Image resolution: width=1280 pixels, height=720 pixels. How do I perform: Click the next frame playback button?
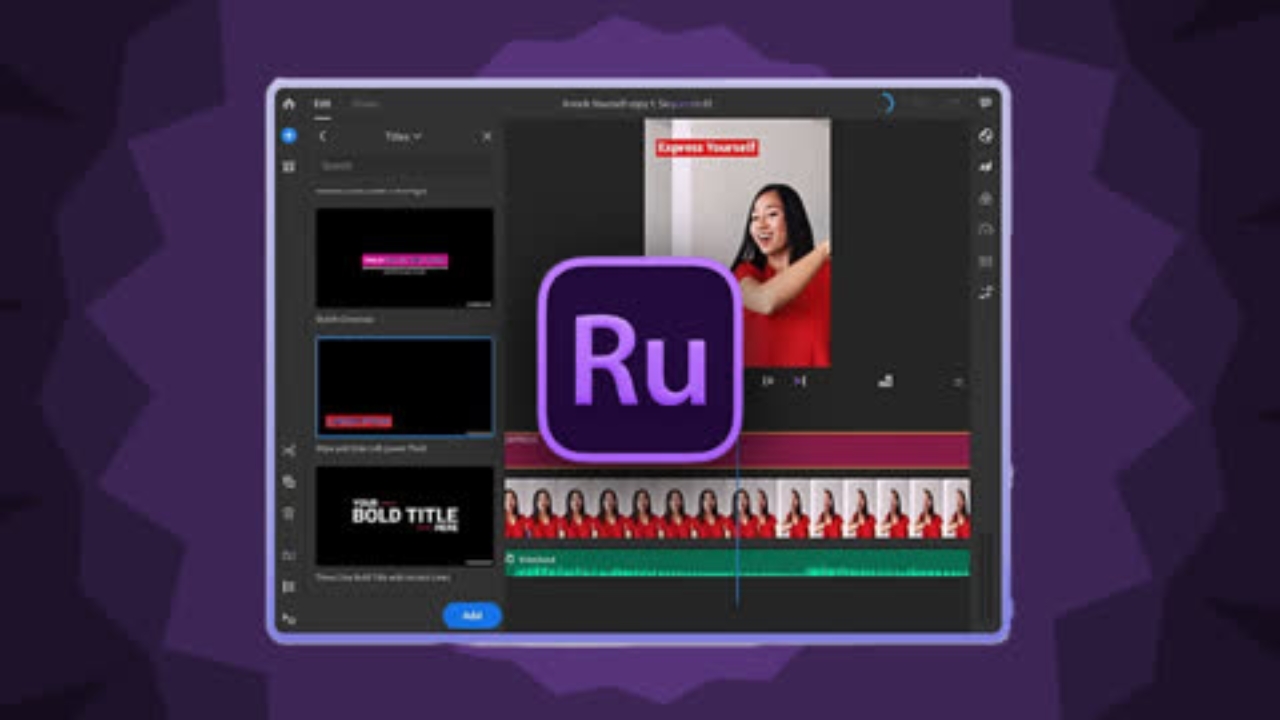click(x=800, y=381)
